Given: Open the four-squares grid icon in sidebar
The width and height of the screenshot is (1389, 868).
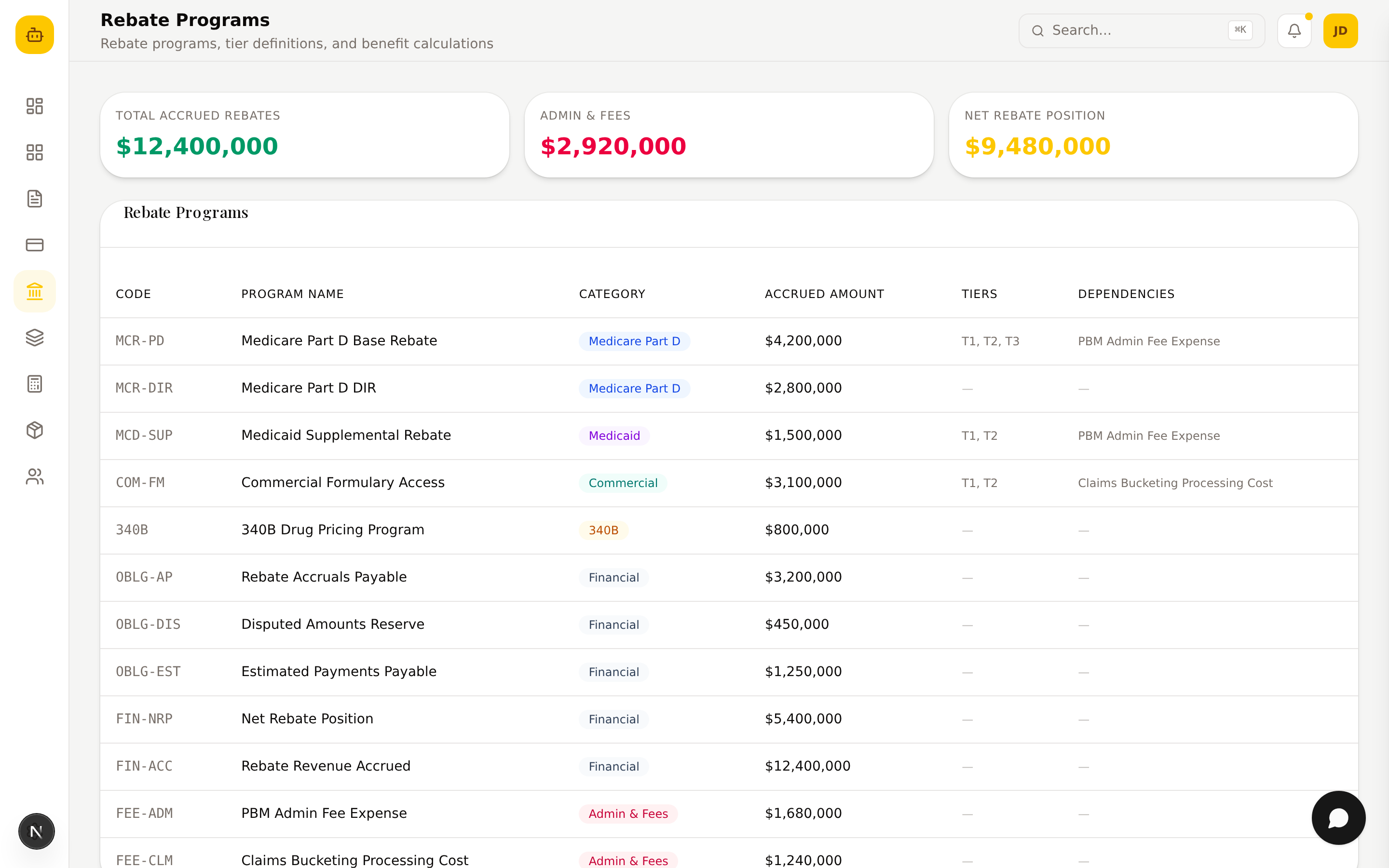Looking at the screenshot, I should point(34,152).
